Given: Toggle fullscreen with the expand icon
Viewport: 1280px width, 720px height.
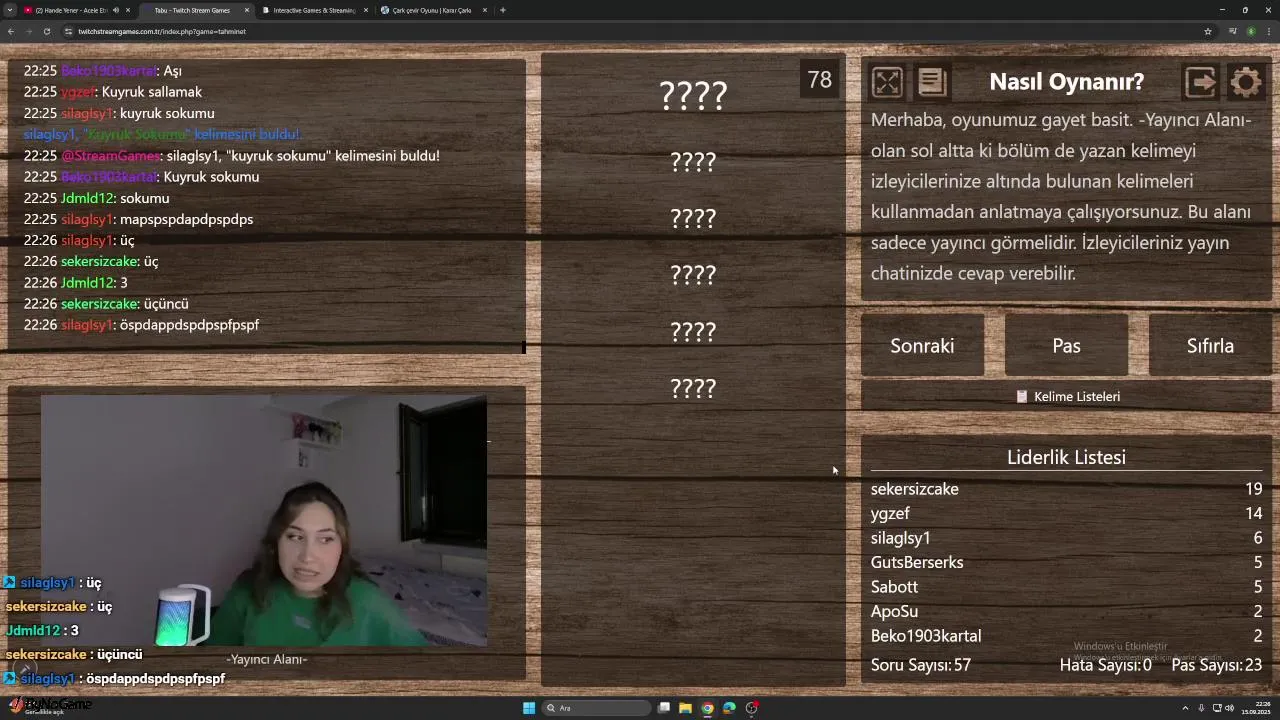Looking at the screenshot, I should tap(887, 82).
